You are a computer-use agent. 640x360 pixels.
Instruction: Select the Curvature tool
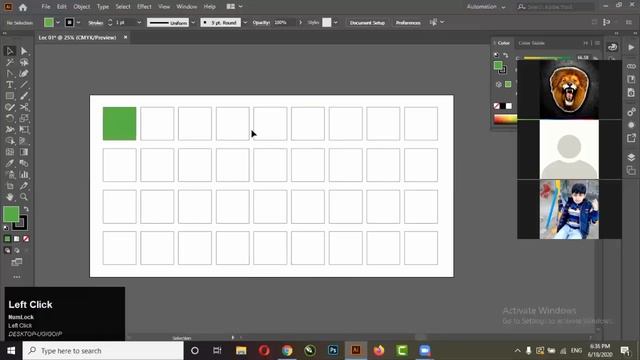24,74
